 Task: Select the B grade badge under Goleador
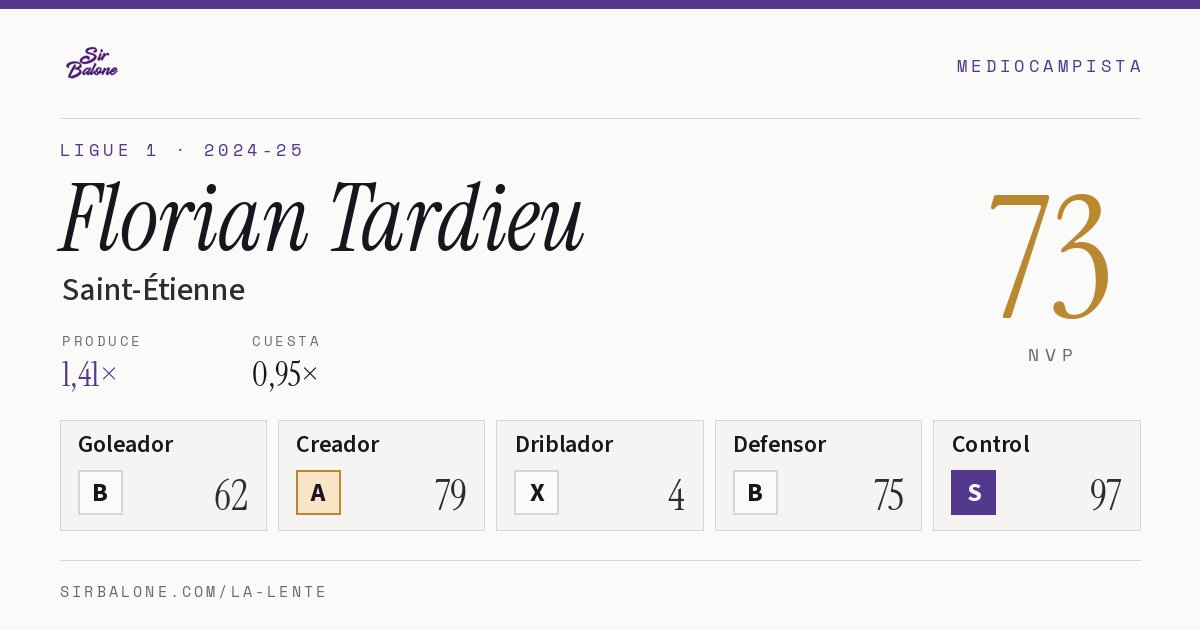(x=100, y=492)
